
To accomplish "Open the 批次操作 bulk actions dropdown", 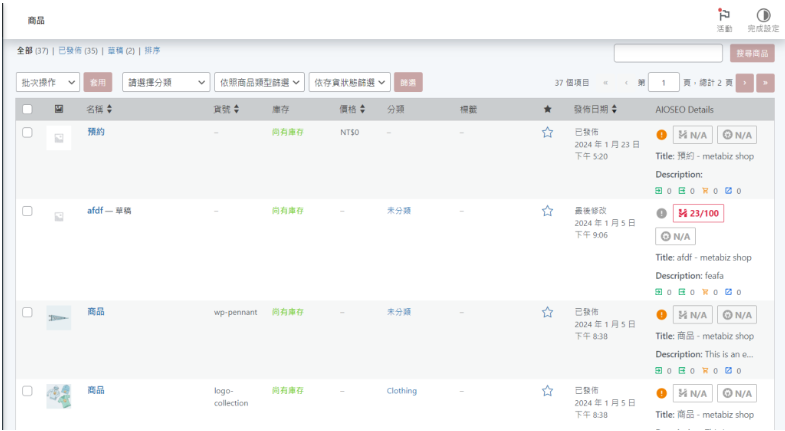I will pos(48,82).
